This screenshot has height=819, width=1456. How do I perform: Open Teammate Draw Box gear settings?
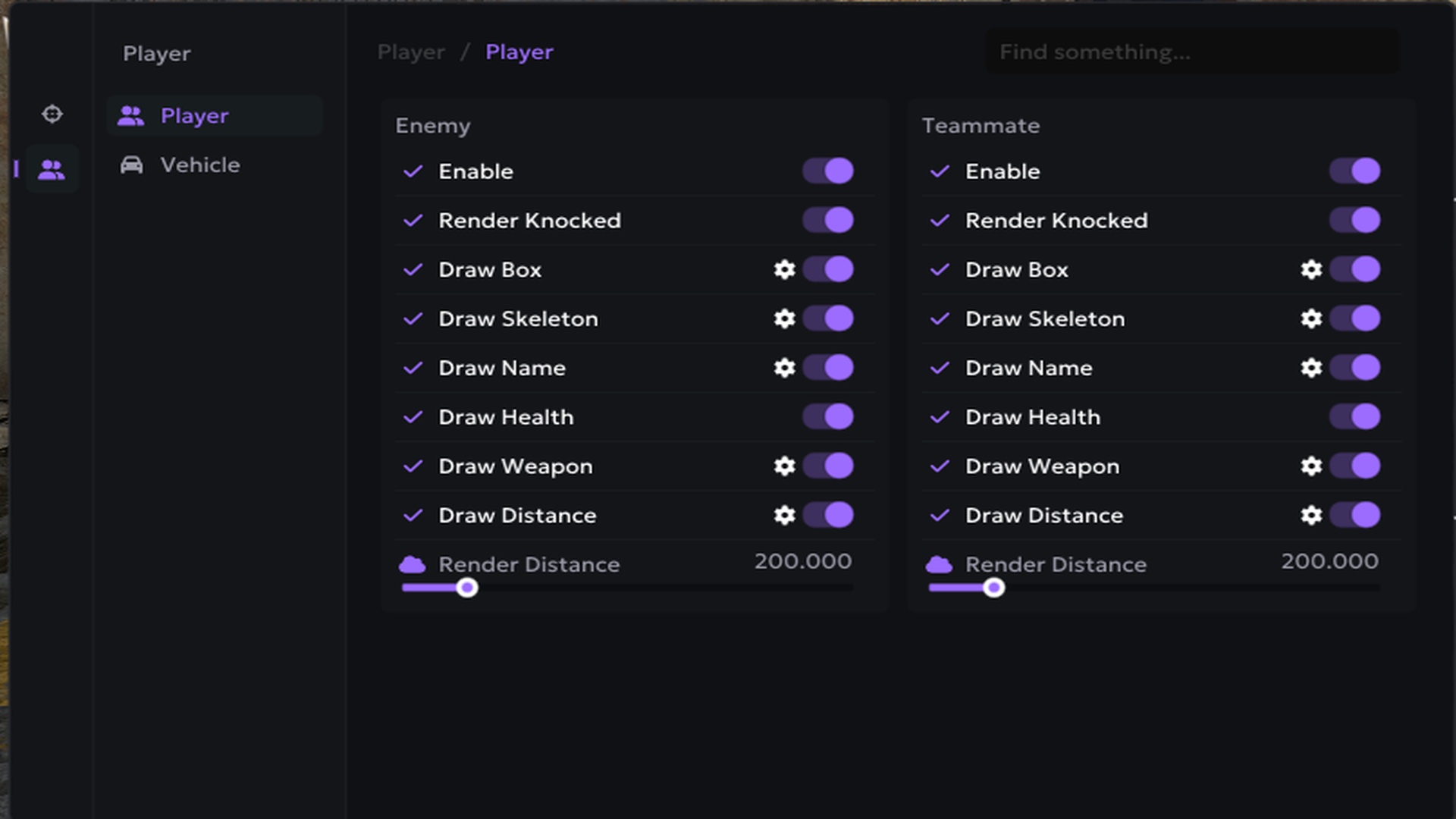coord(1311,269)
